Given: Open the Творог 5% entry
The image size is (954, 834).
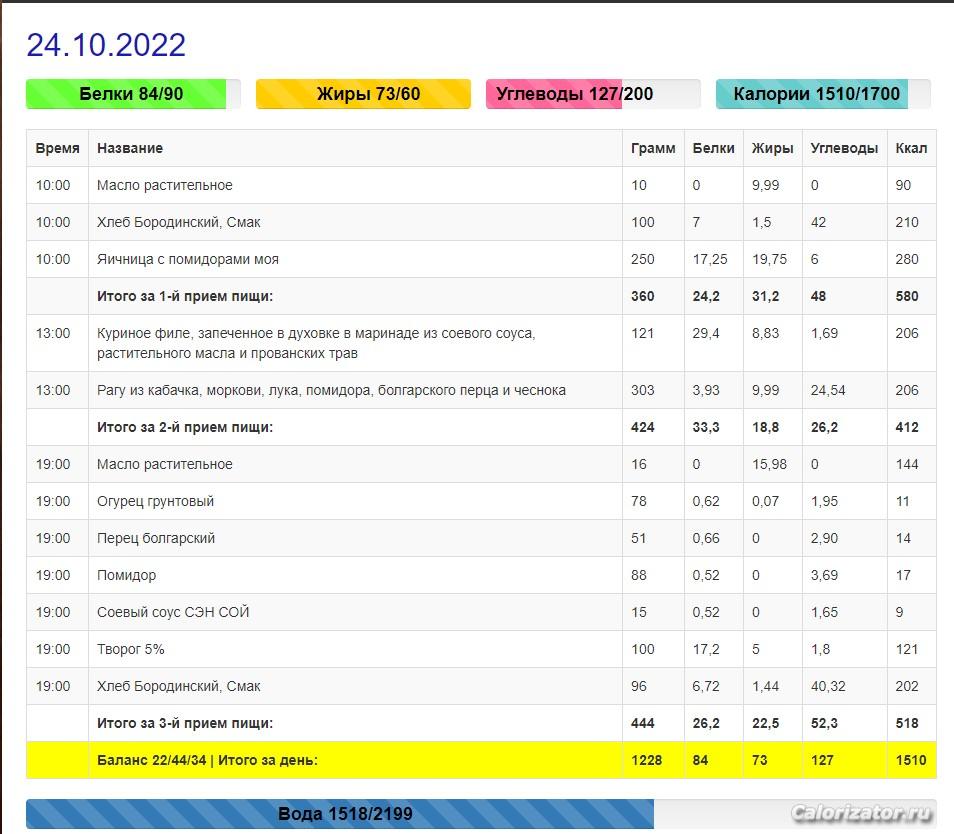Looking at the screenshot, I should 131,649.
